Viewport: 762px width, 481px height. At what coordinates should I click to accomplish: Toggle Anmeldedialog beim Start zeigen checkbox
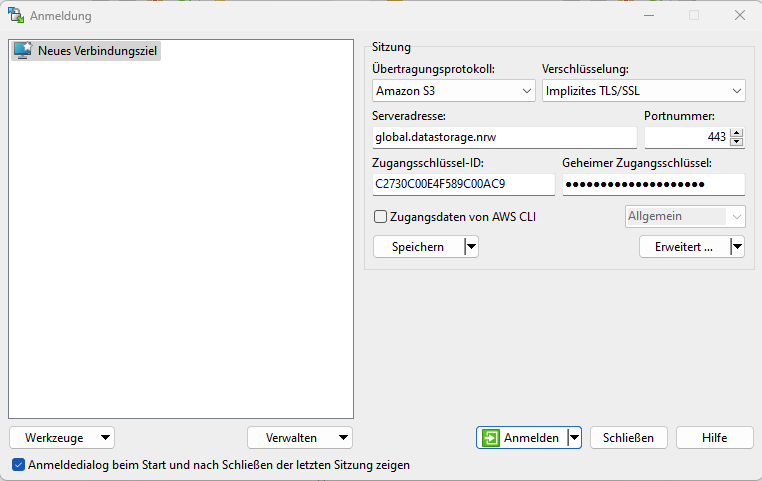click(19, 465)
